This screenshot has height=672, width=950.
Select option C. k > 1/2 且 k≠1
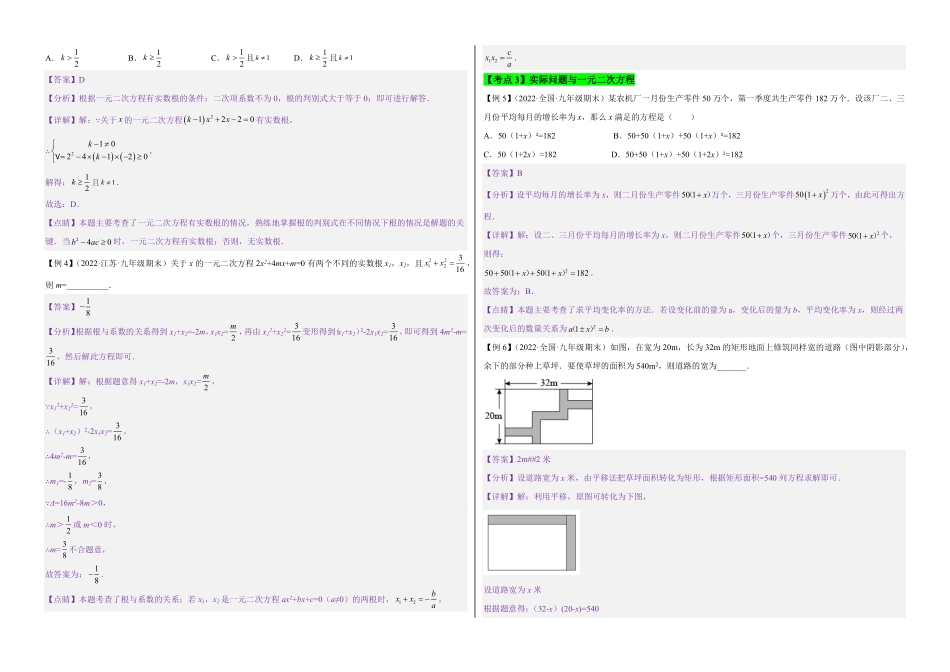(240, 58)
